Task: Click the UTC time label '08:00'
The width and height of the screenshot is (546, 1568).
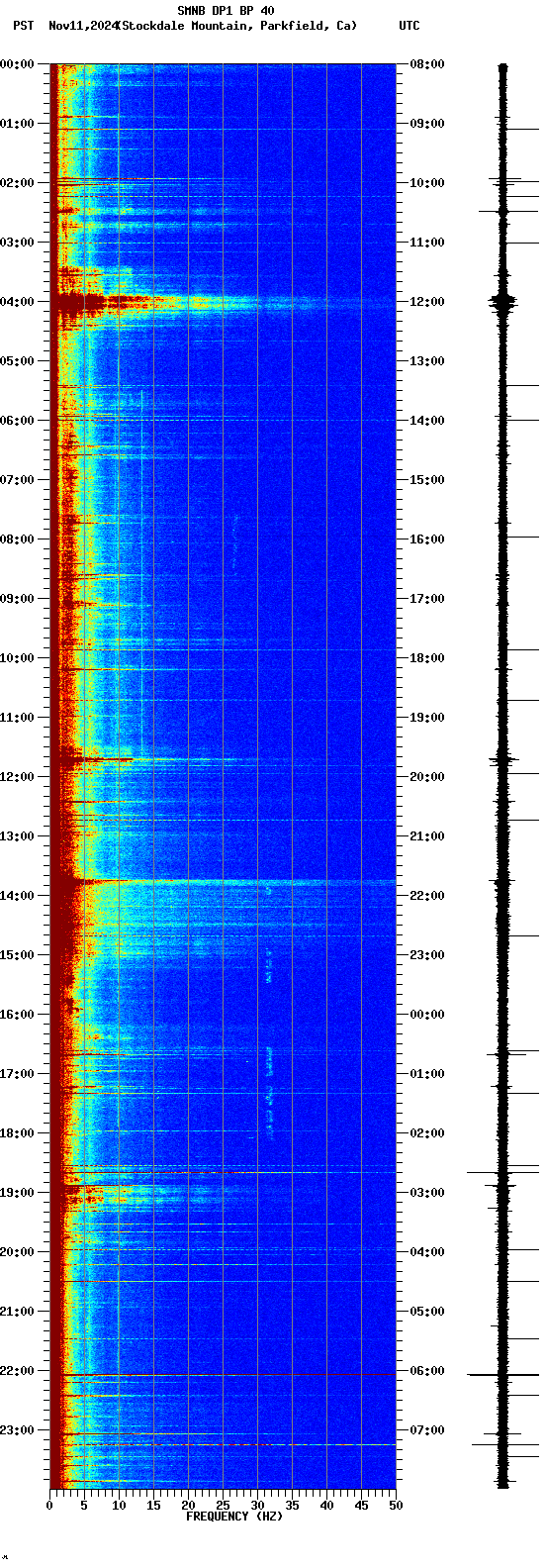Action: click(x=427, y=64)
